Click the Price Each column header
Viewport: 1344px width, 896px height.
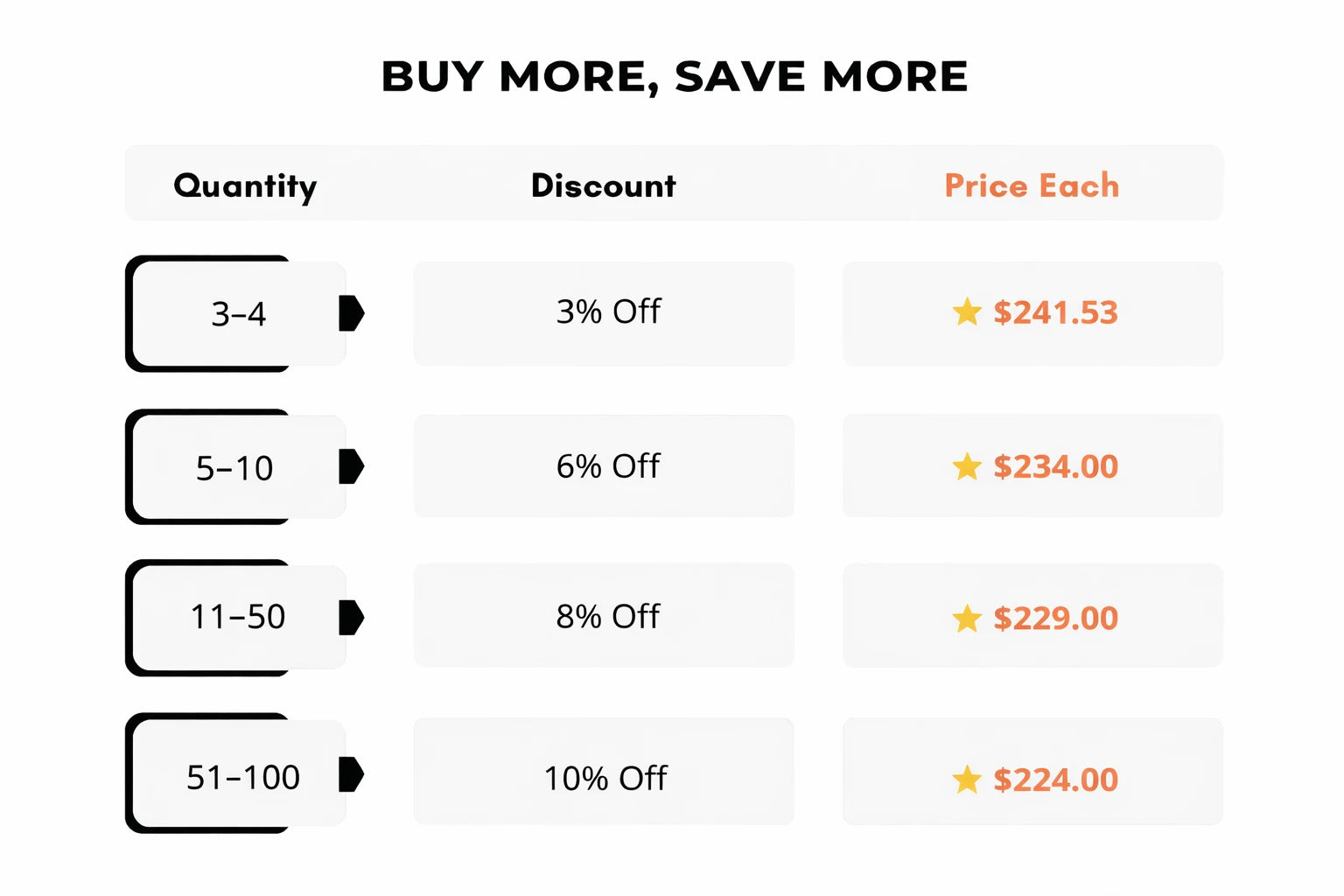(x=1032, y=185)
